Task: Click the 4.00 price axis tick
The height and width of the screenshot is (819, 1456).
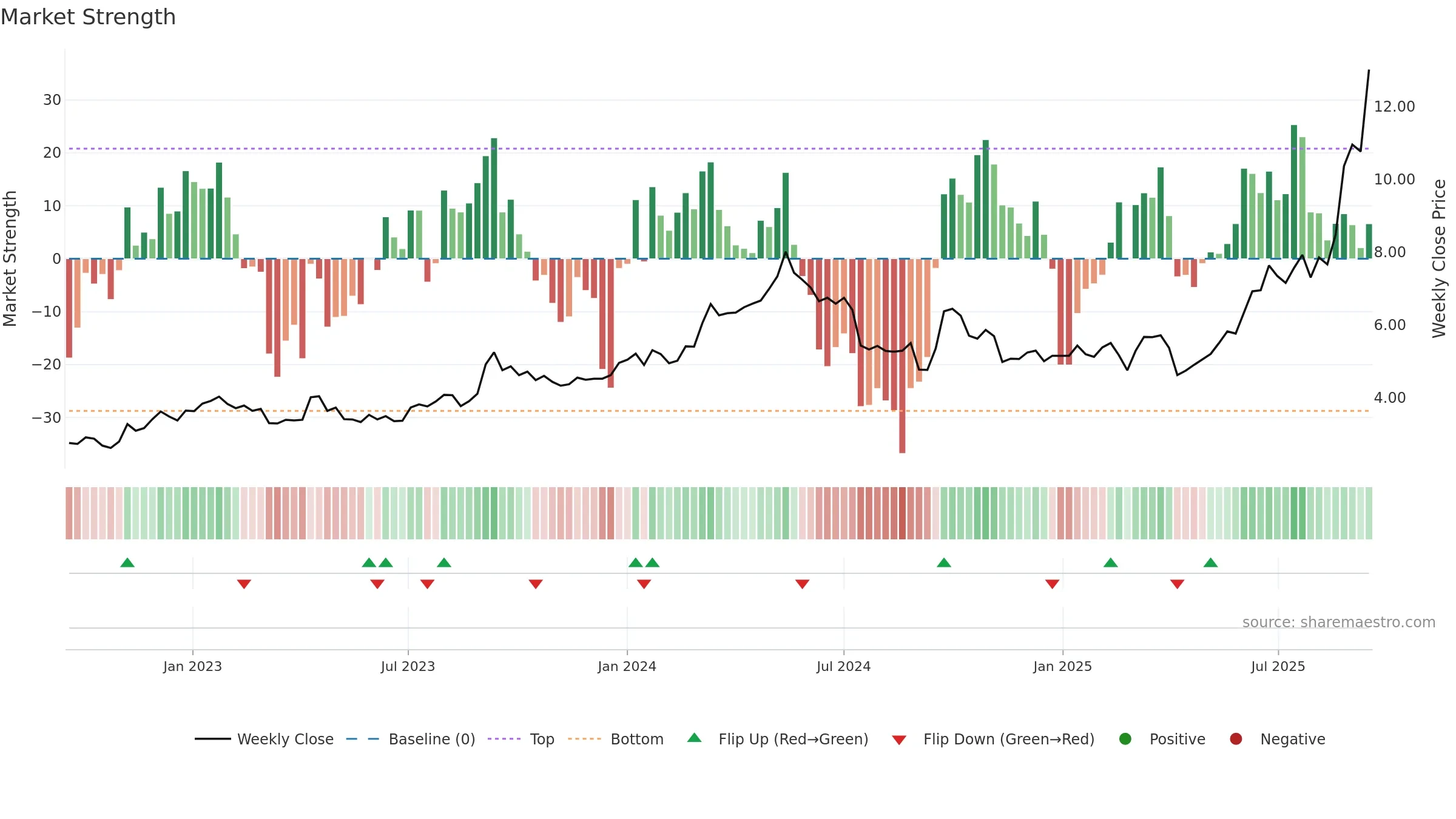Action: [x=1389, y=397]
